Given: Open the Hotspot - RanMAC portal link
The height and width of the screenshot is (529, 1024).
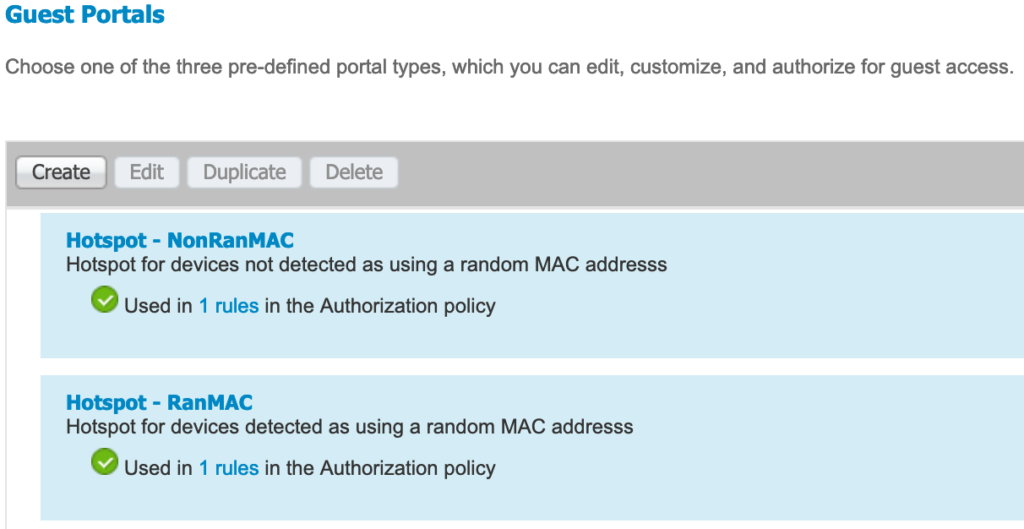Looking at the screenshot, I should coord(159,402).
